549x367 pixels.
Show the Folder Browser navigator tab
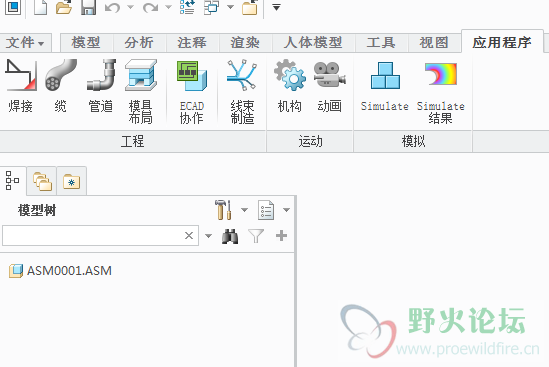tap(42, 181)
